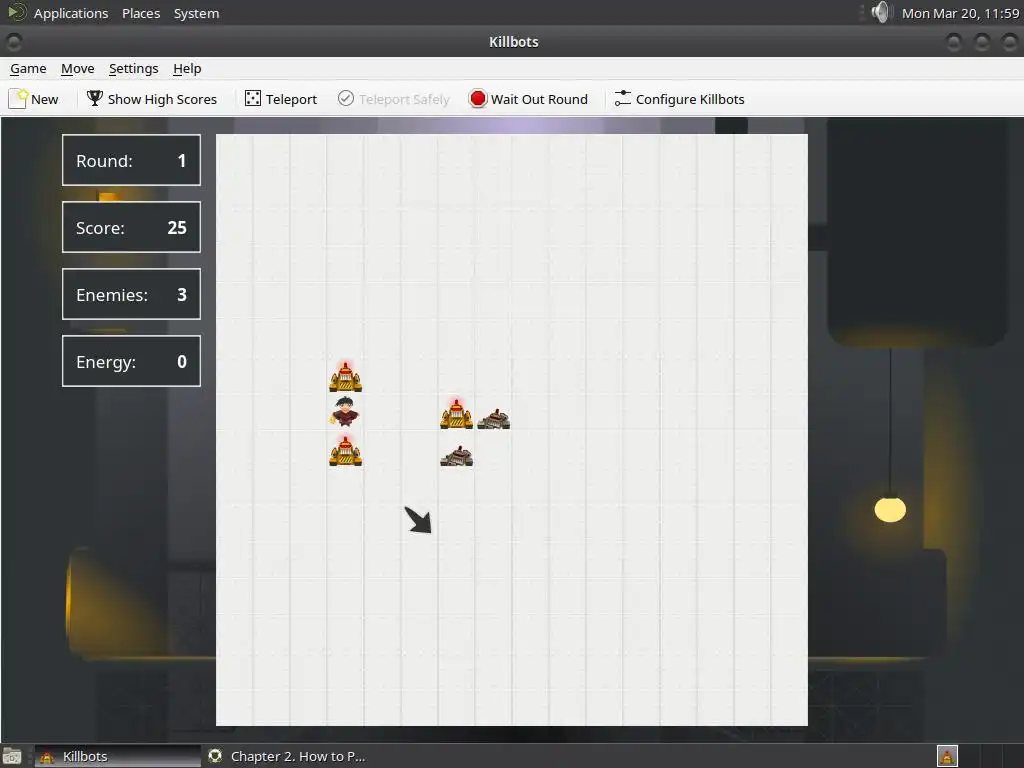1024x768 pixels.
Task: Click the Killbots taskbar window button
Action: point(118,756)
